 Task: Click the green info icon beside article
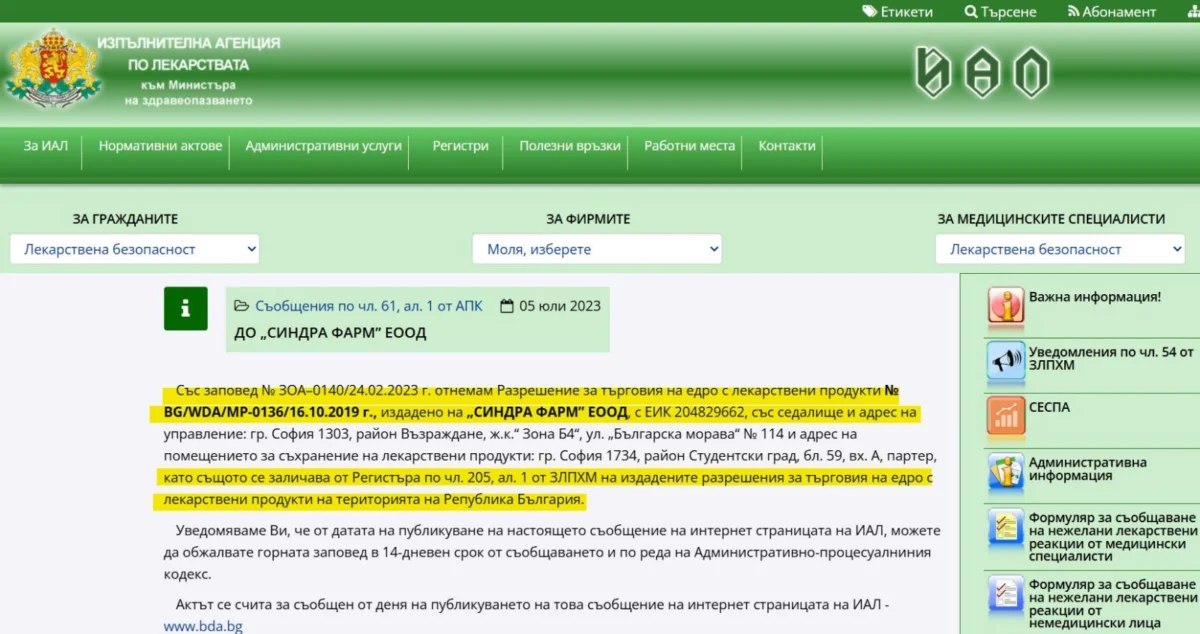pyautogui.click(x=186, y=309)
